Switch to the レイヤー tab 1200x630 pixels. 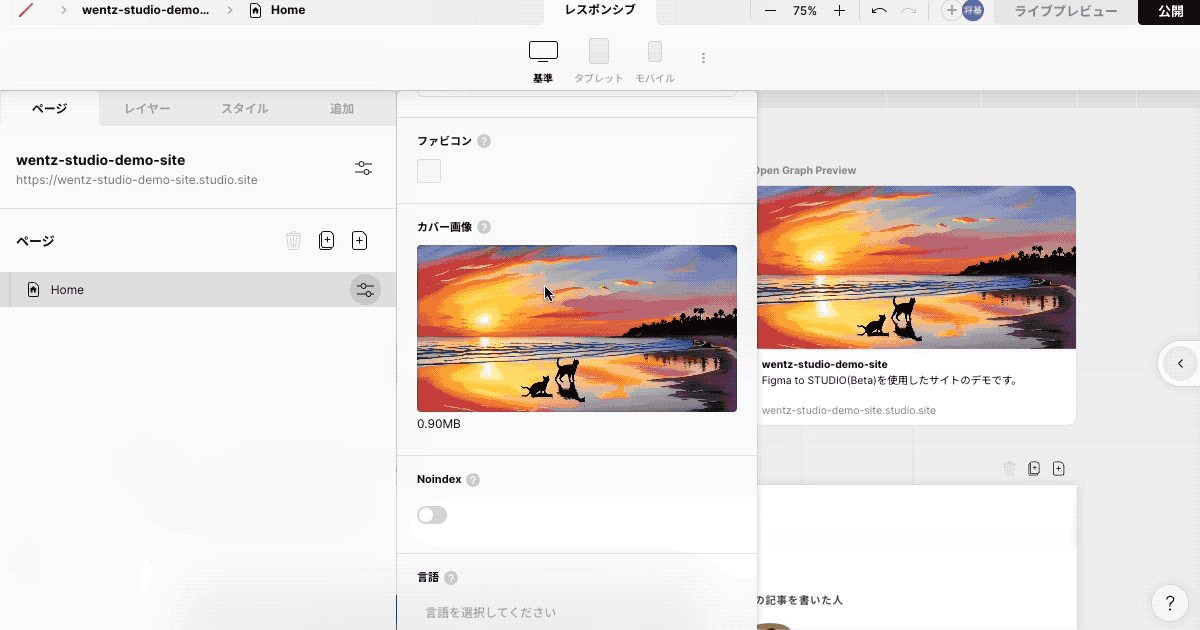tap(146, 109)
